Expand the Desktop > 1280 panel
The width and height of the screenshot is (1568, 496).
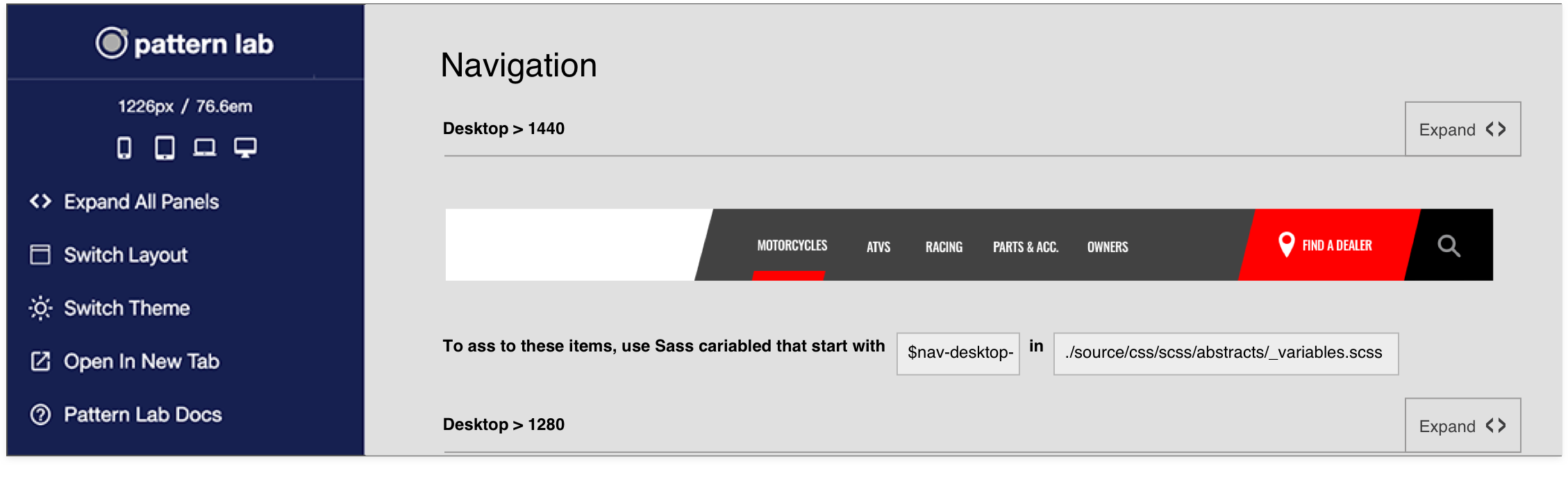(x=1462, y=425)
